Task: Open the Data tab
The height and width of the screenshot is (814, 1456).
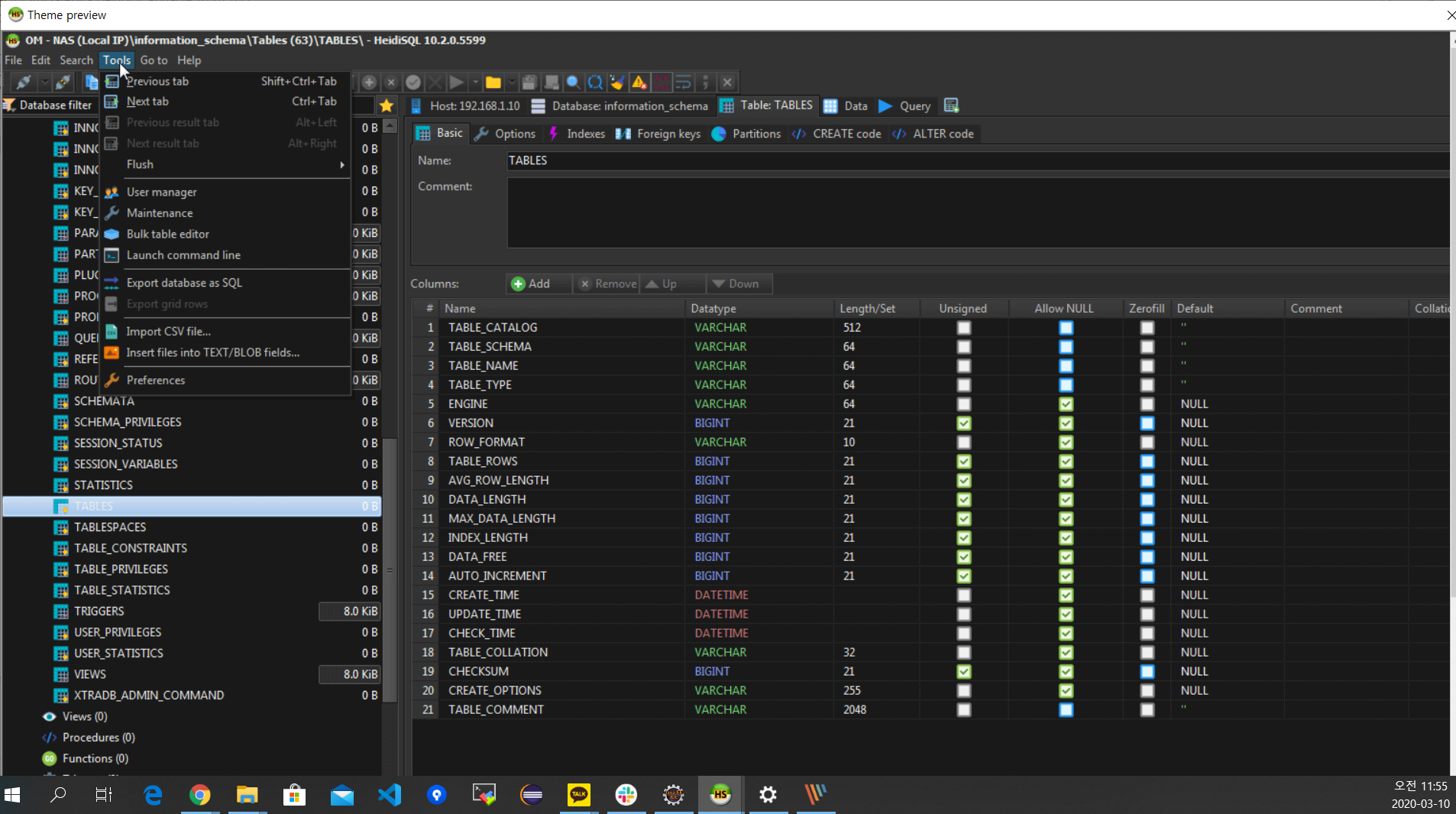Action: click(845, 106)
